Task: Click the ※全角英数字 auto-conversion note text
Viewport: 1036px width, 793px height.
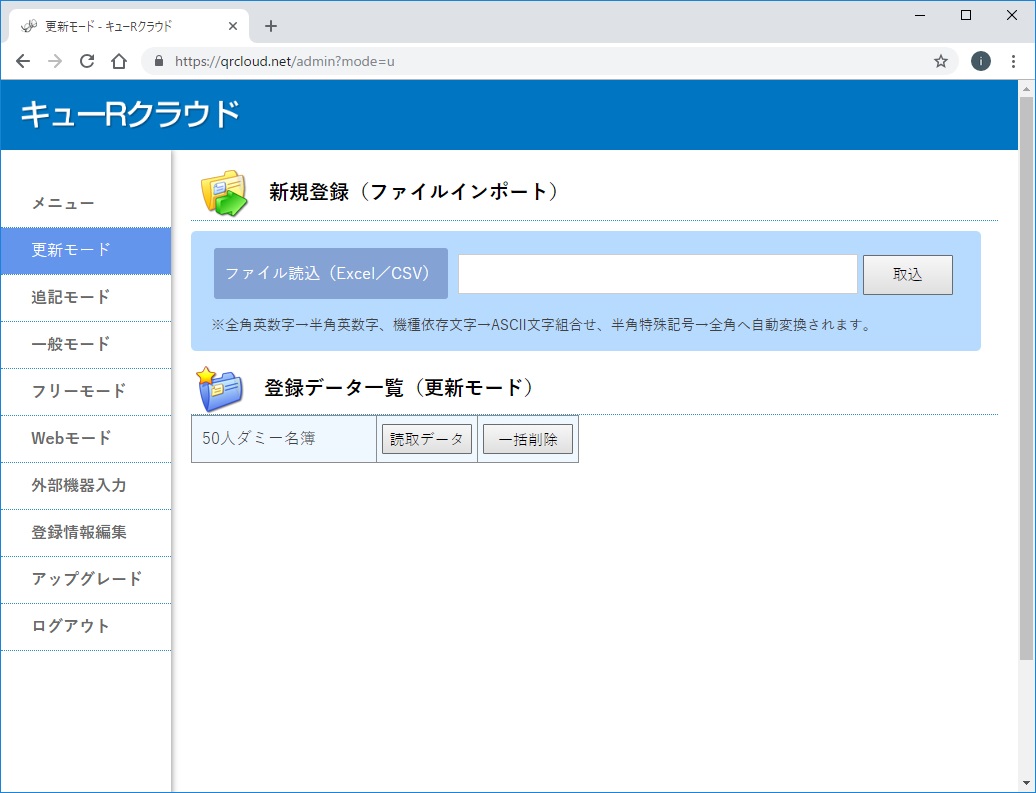Action: pos(543,325)
